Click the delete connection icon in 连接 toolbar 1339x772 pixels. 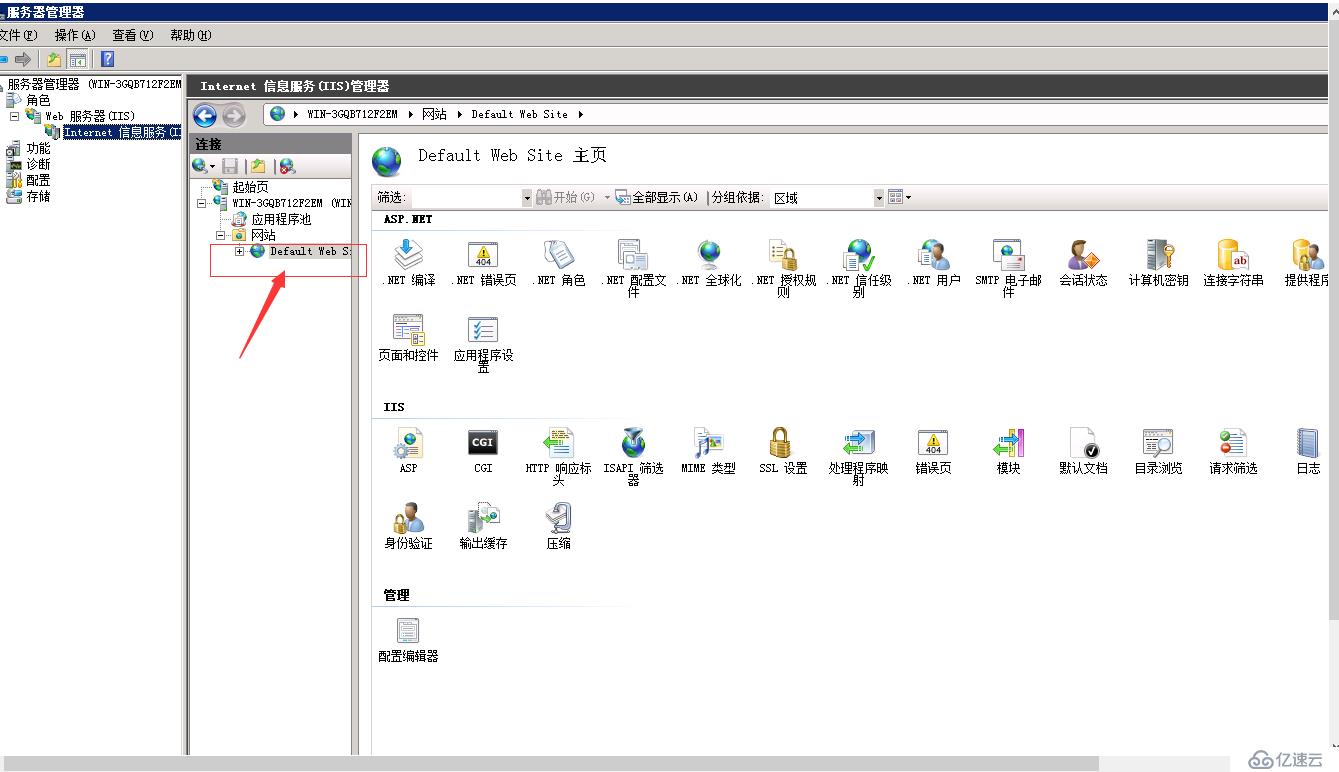tap(287, 166)
